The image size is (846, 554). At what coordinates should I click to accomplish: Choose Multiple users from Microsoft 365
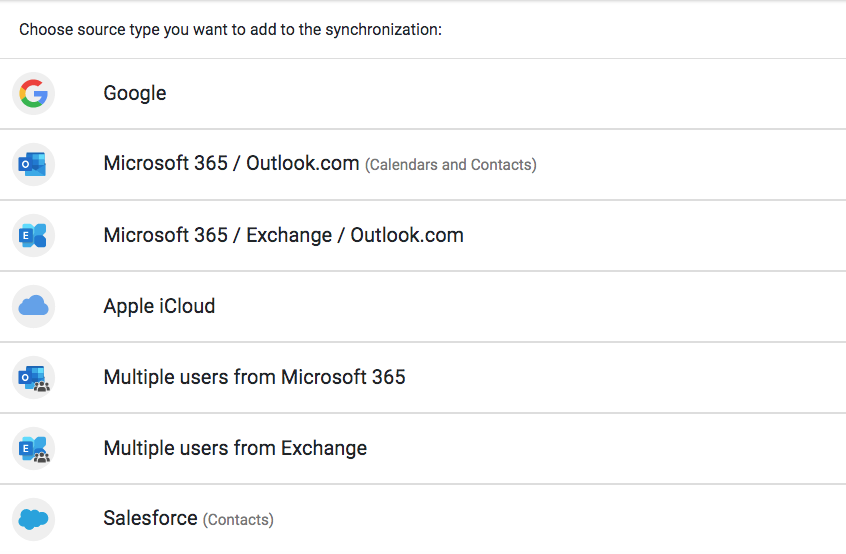point(254,377)
